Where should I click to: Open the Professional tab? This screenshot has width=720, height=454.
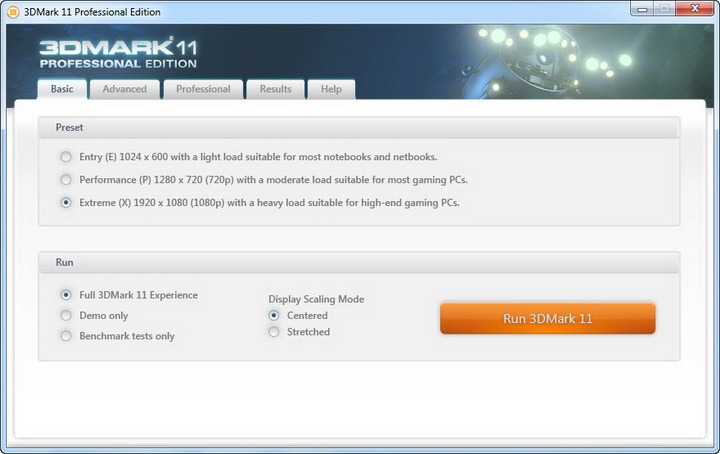203,89
